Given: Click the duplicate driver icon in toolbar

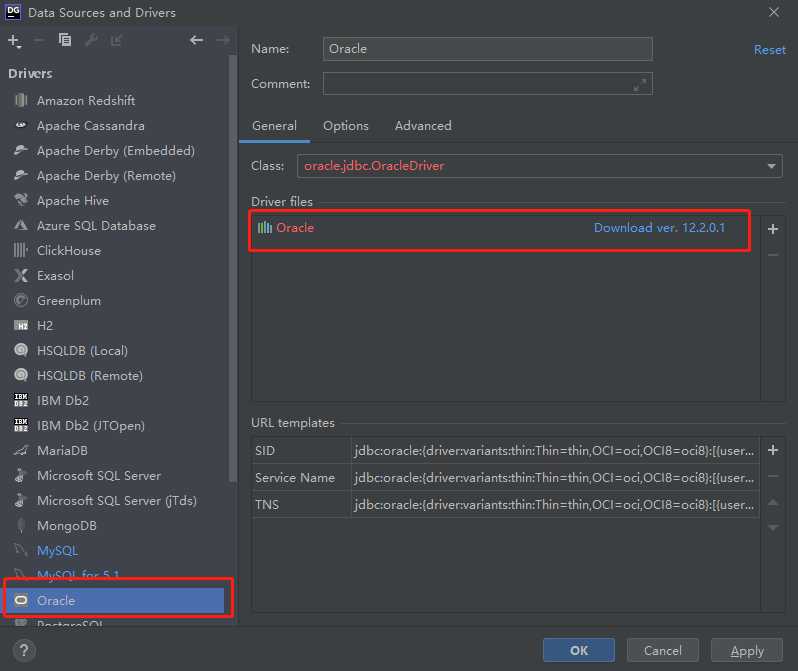Looking at the screenshot, I should coord(65,40).
